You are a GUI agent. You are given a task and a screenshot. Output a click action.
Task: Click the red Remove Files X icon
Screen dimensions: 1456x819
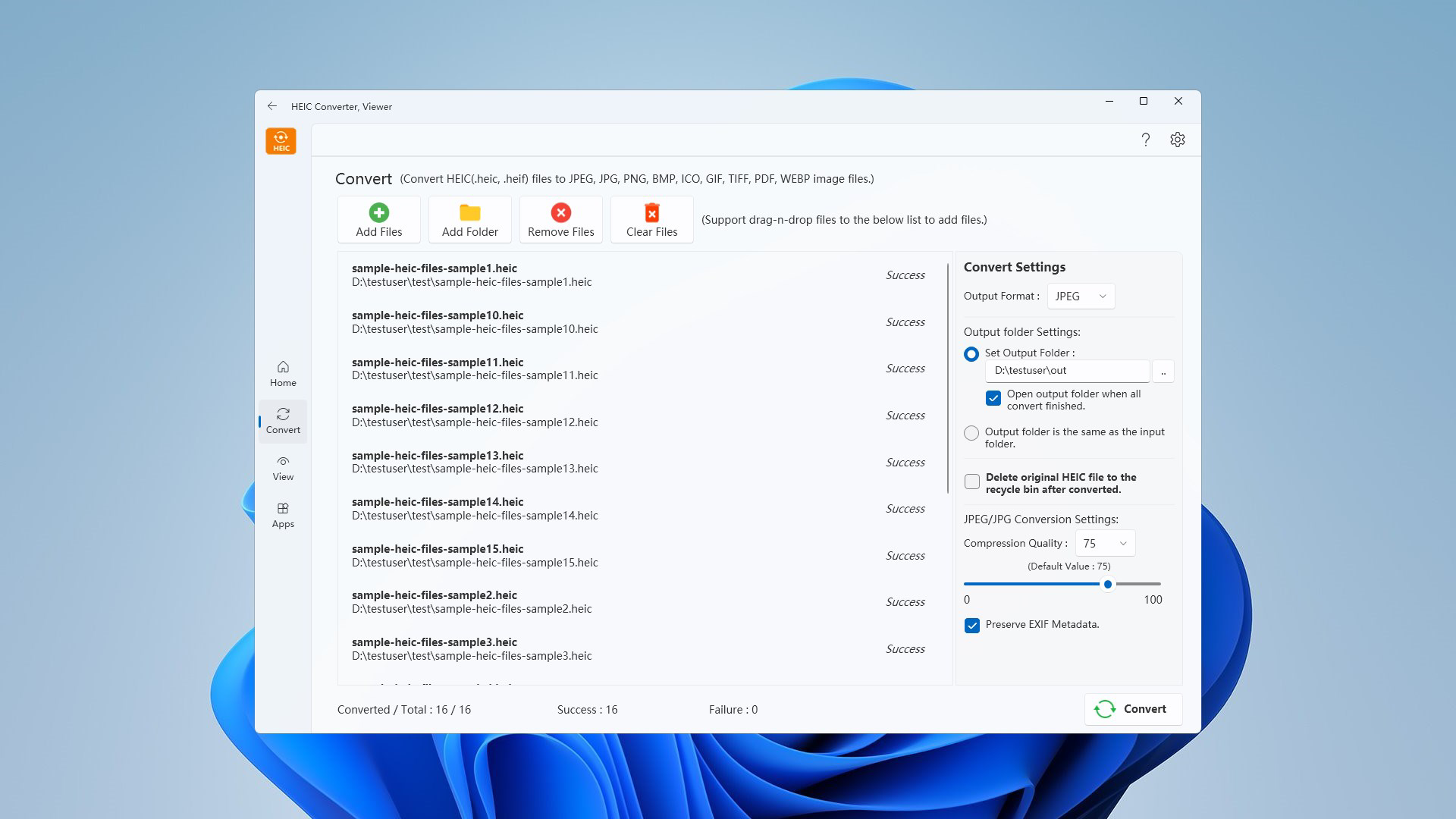[x=561, y=212]
